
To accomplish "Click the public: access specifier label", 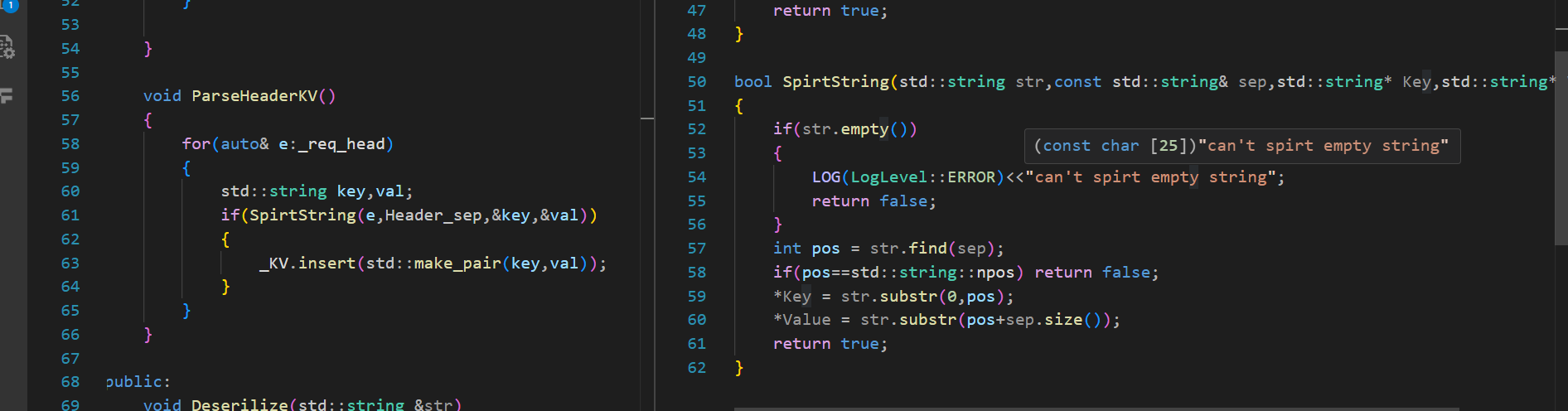I will pos(138,382).
